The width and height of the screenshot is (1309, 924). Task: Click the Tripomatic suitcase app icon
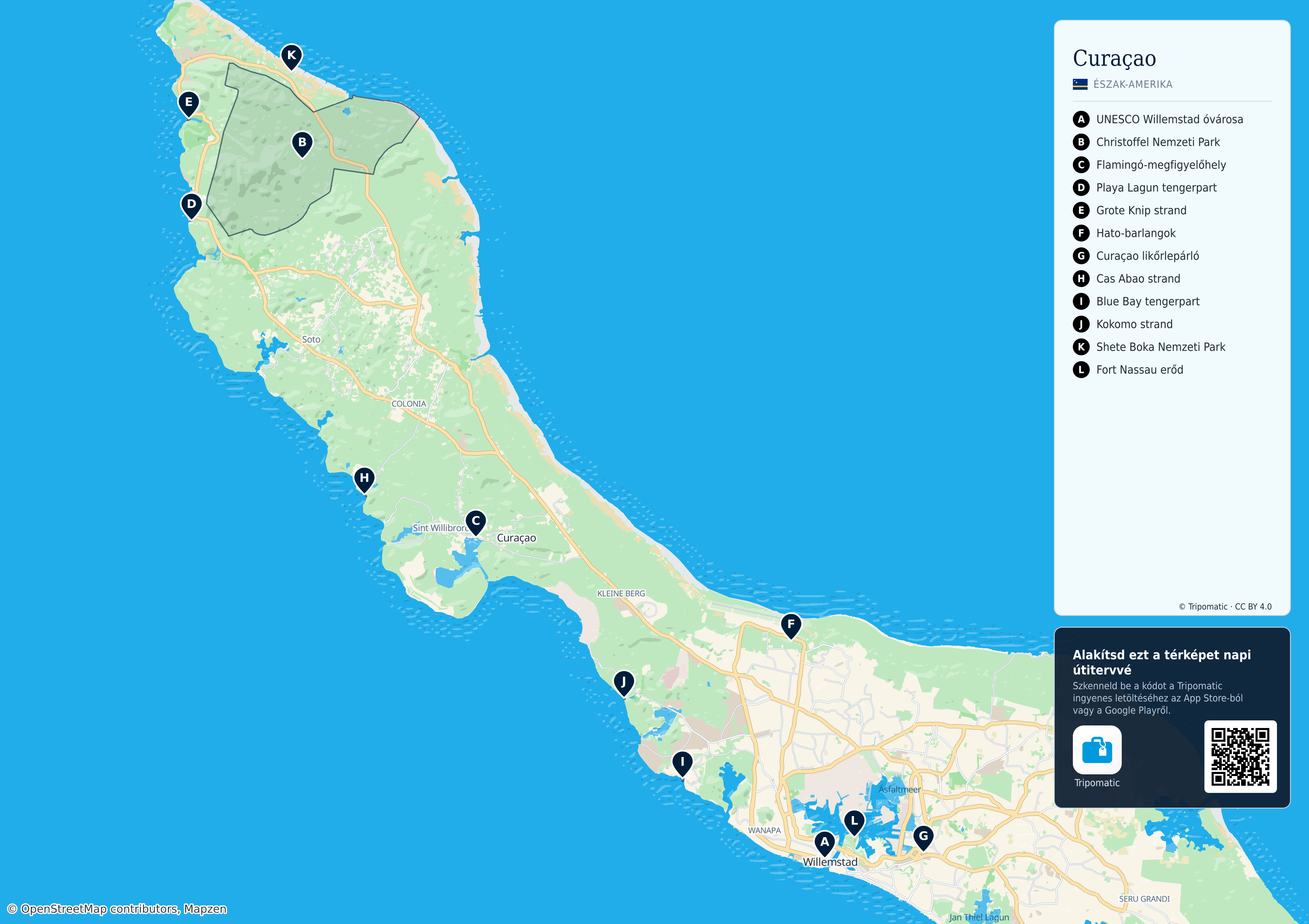[1097, 749]
